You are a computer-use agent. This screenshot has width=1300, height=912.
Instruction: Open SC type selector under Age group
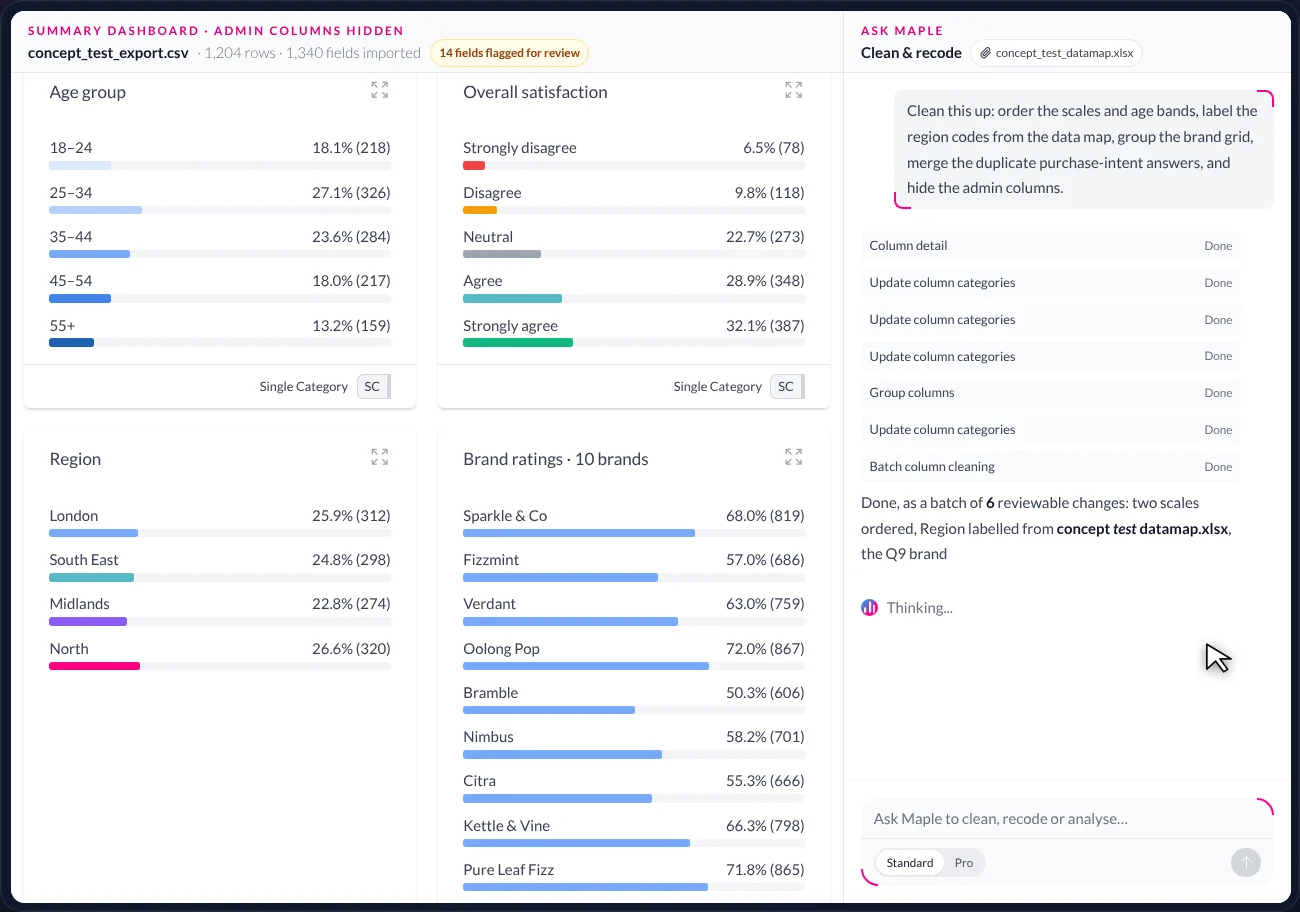(373, 386)
